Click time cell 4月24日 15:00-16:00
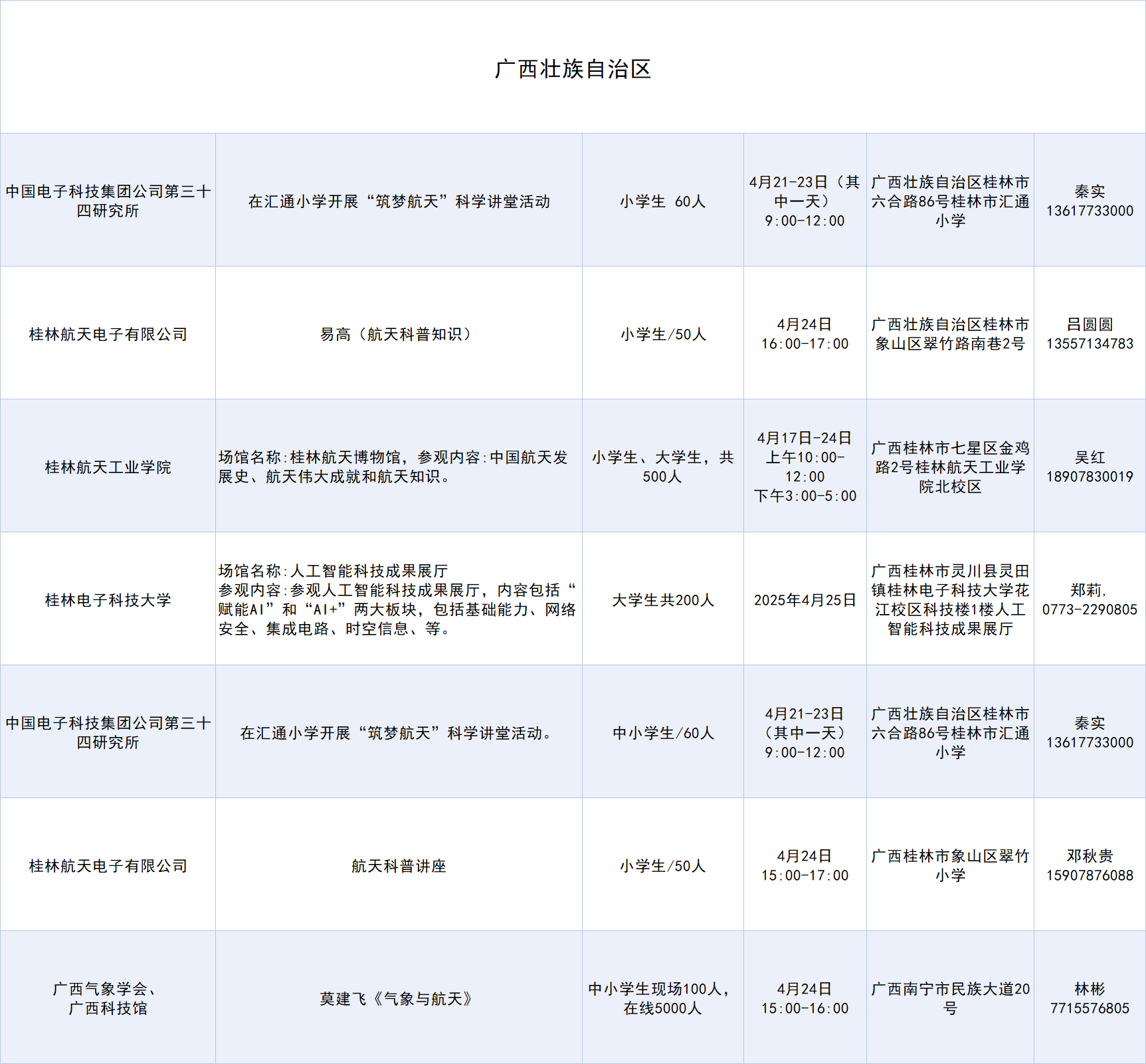1146x1064 pixels. coord(805,998)
